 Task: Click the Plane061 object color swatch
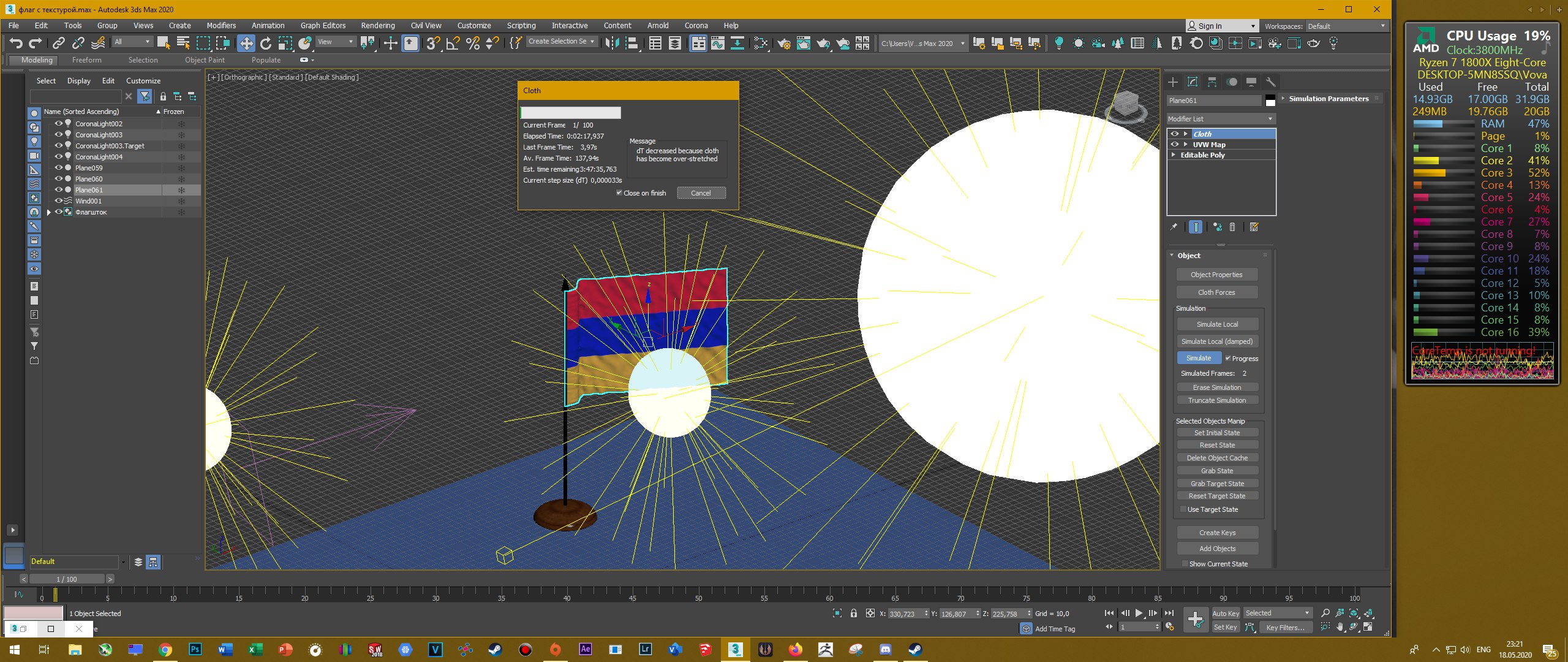click(x=1270, y=101)
